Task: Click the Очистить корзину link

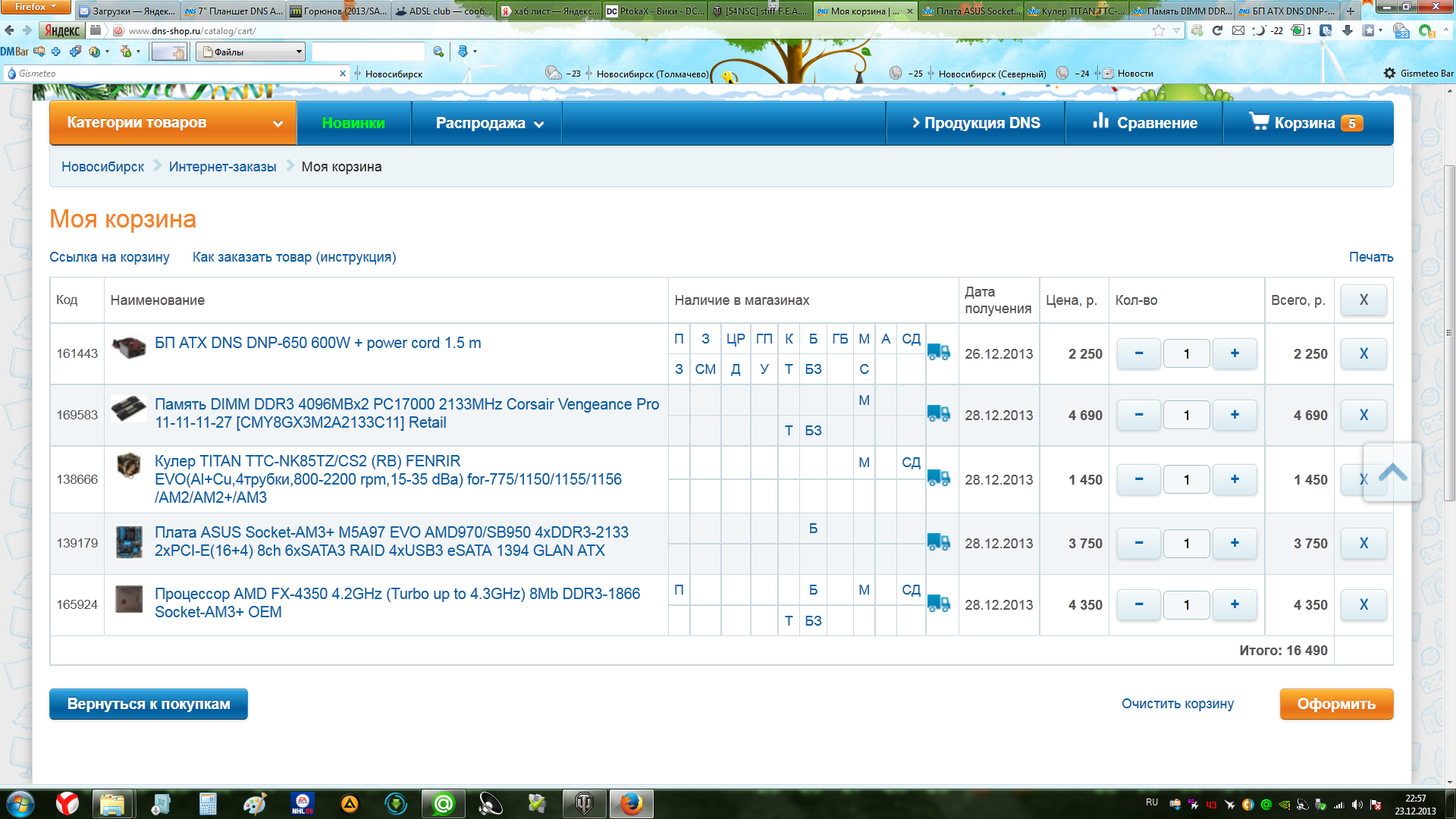Action: (1178, 704)
